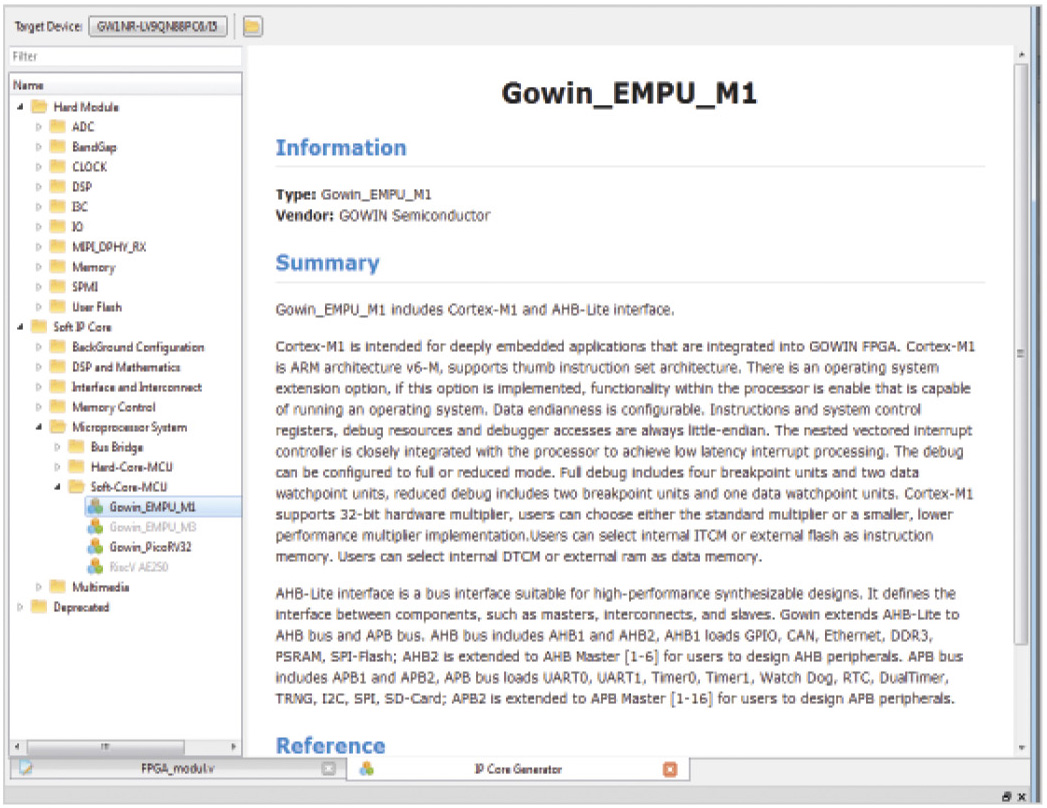
Task: Click the Deprecated folder icon
Action: 39,607
